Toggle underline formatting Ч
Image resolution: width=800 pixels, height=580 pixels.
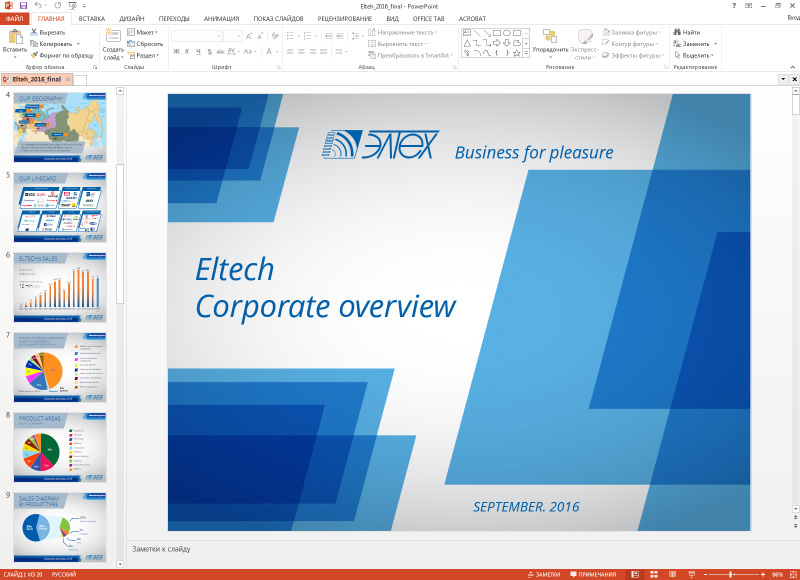[198, 52]
